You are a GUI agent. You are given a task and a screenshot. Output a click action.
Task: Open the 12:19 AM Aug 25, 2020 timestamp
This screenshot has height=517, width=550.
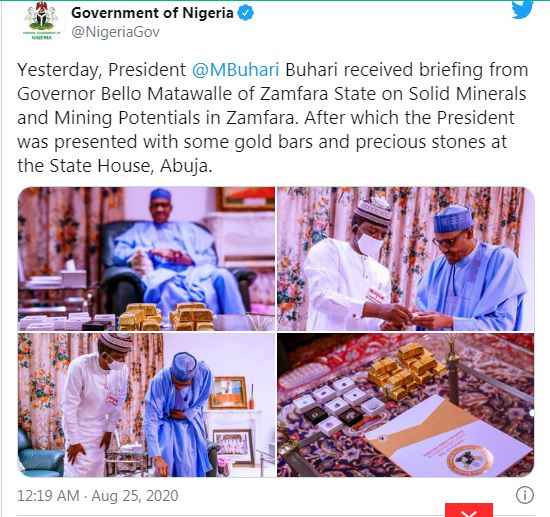coord(98,496)
